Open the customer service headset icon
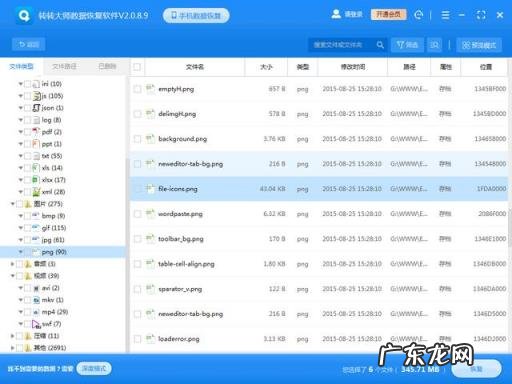Screen dimensions: 512x384 (419, 15)
